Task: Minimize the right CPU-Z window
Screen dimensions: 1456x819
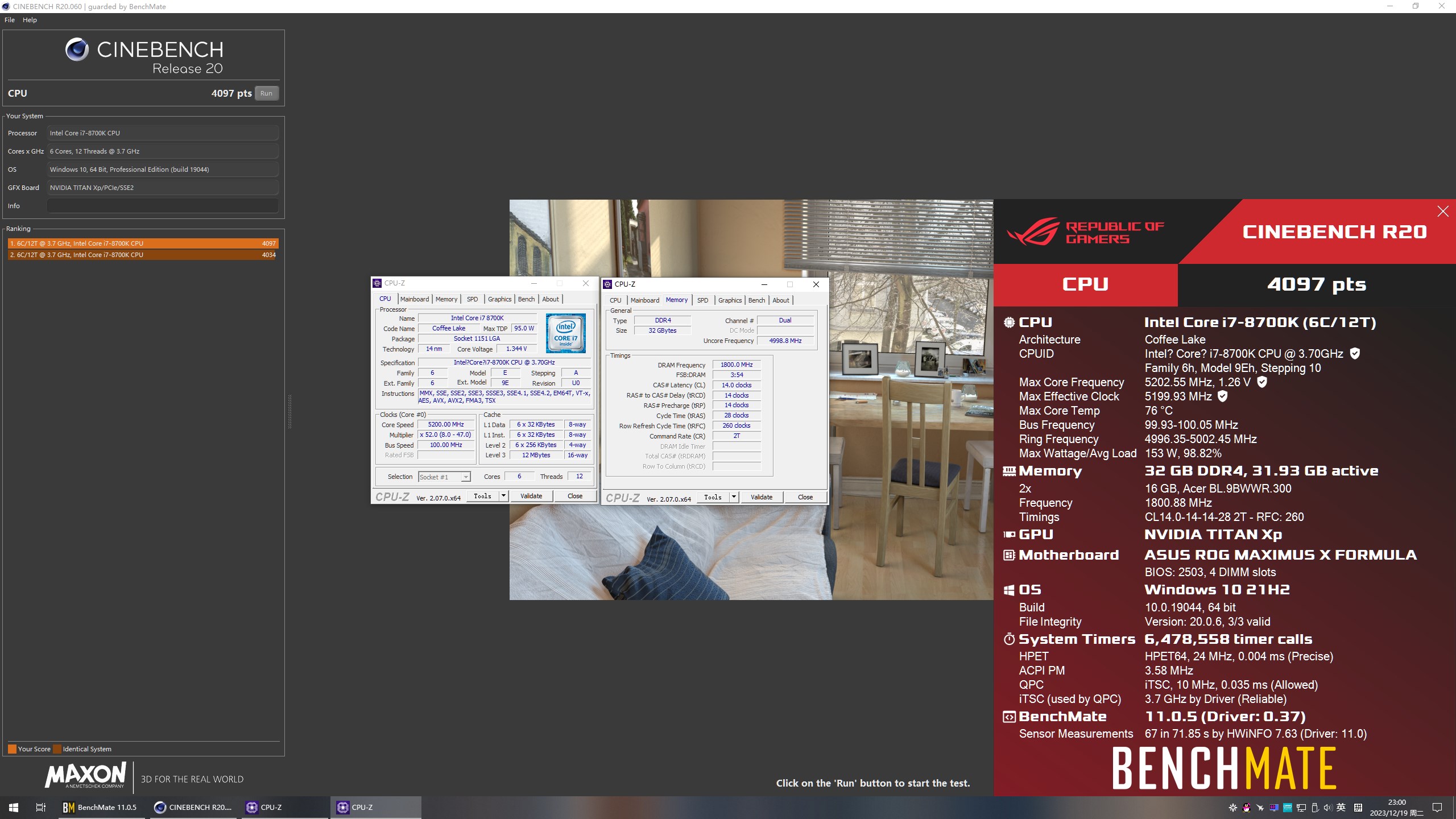Action: [x=764, y=284]
